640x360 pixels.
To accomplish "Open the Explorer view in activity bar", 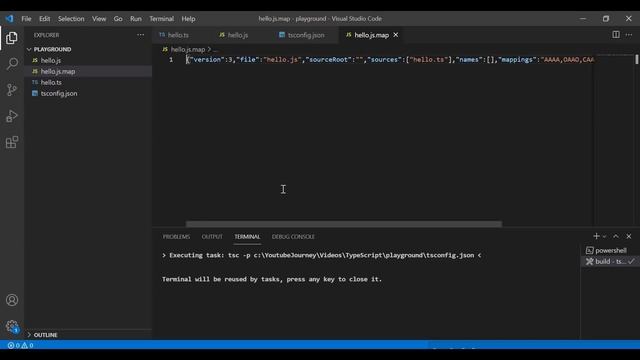I will tap(12, 38).
